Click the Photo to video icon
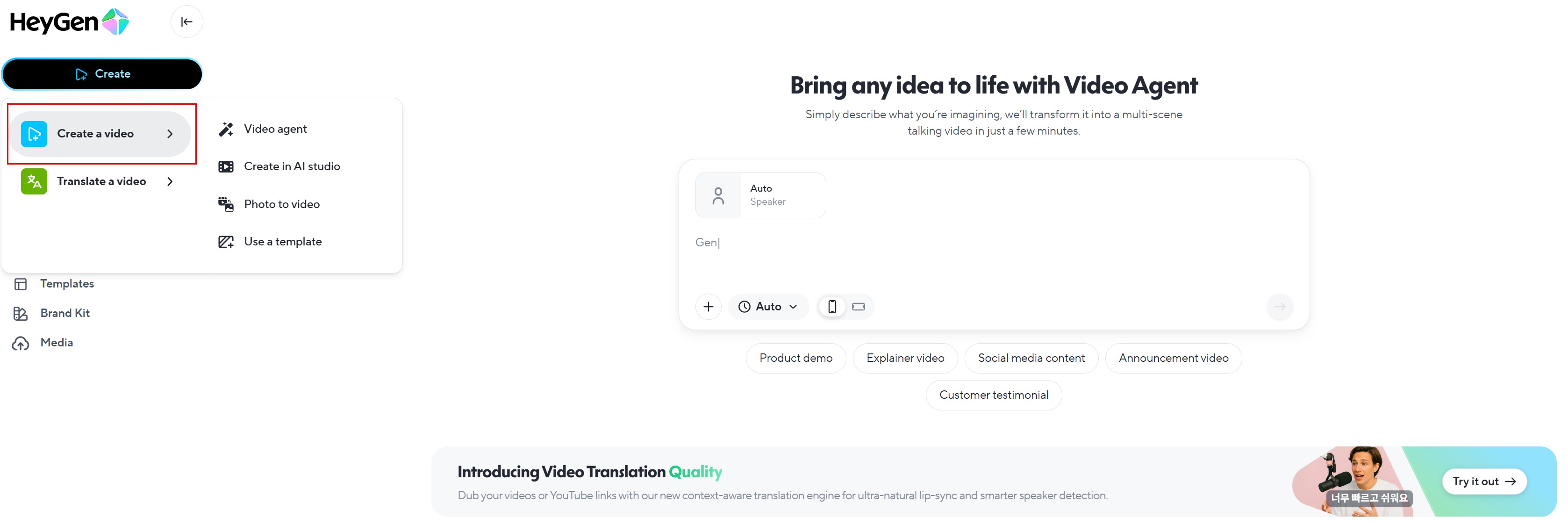Screen dimensions: 1568x532 (x=226, y=204)
